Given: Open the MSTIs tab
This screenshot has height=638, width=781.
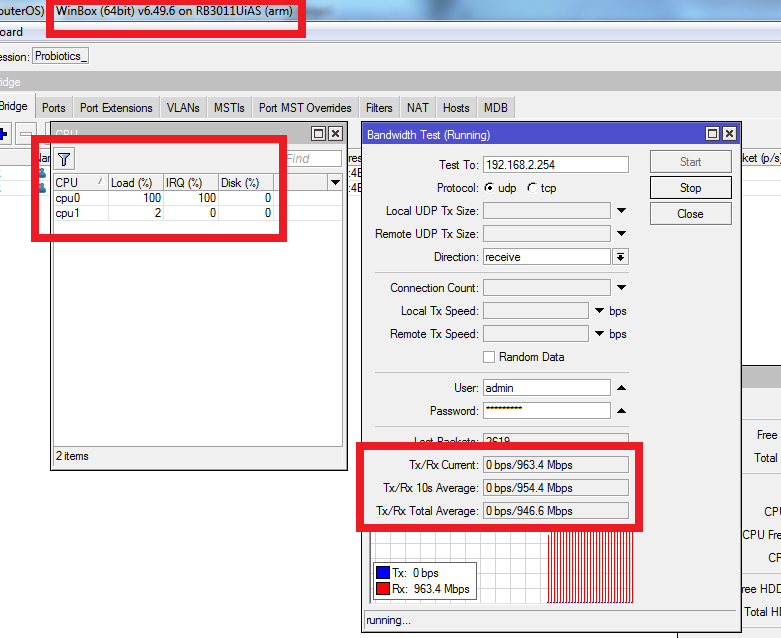Looking at the screenshot, I should 229,108.
